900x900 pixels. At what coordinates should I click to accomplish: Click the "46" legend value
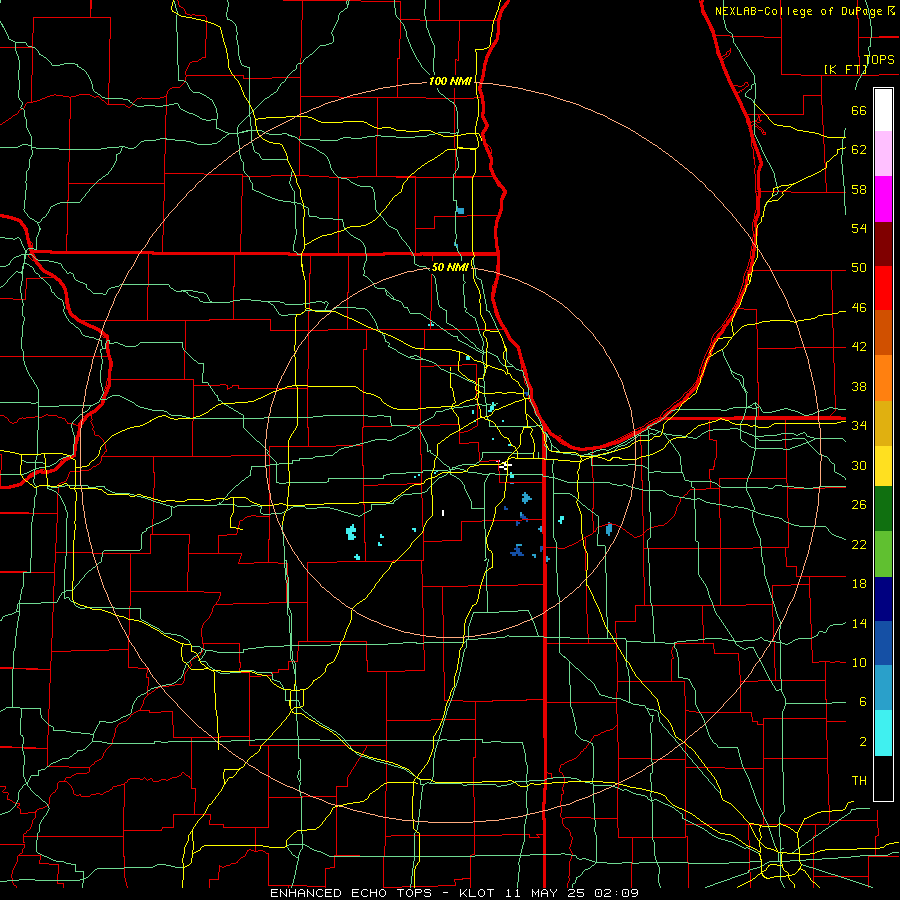pyautogui.click(x=859, y=308)
